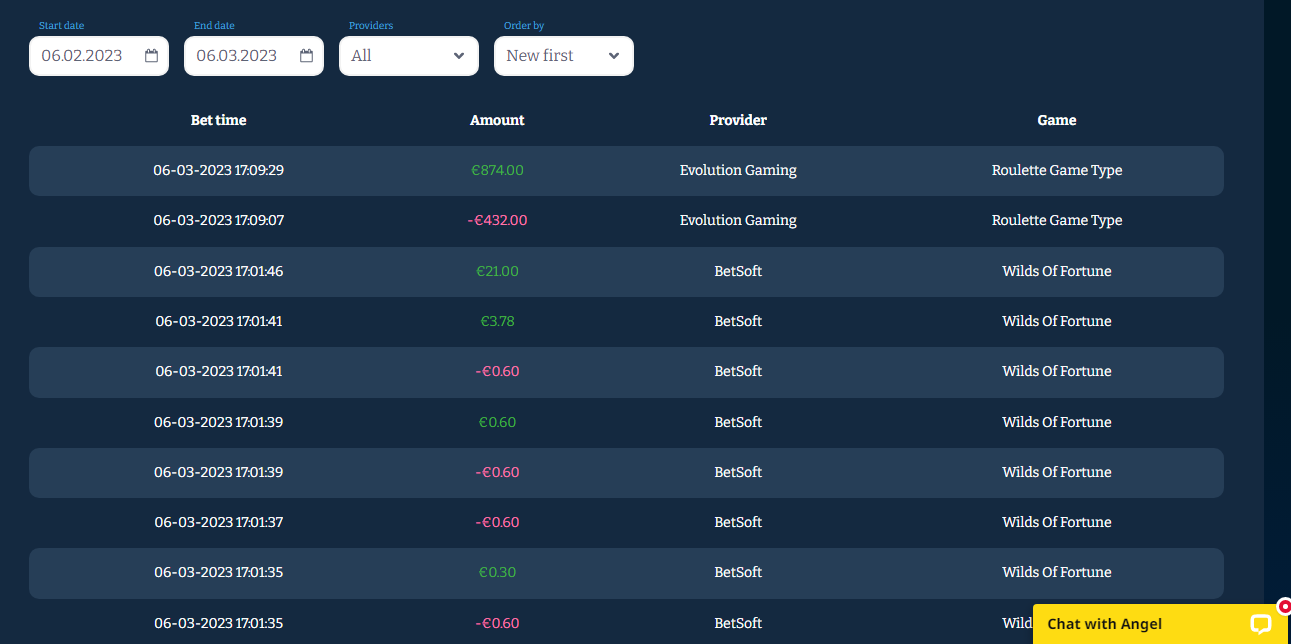Click the 17:01:46 BetSoft provider cell
Viewport: 1291px width, 644px height.
(738, 271)
